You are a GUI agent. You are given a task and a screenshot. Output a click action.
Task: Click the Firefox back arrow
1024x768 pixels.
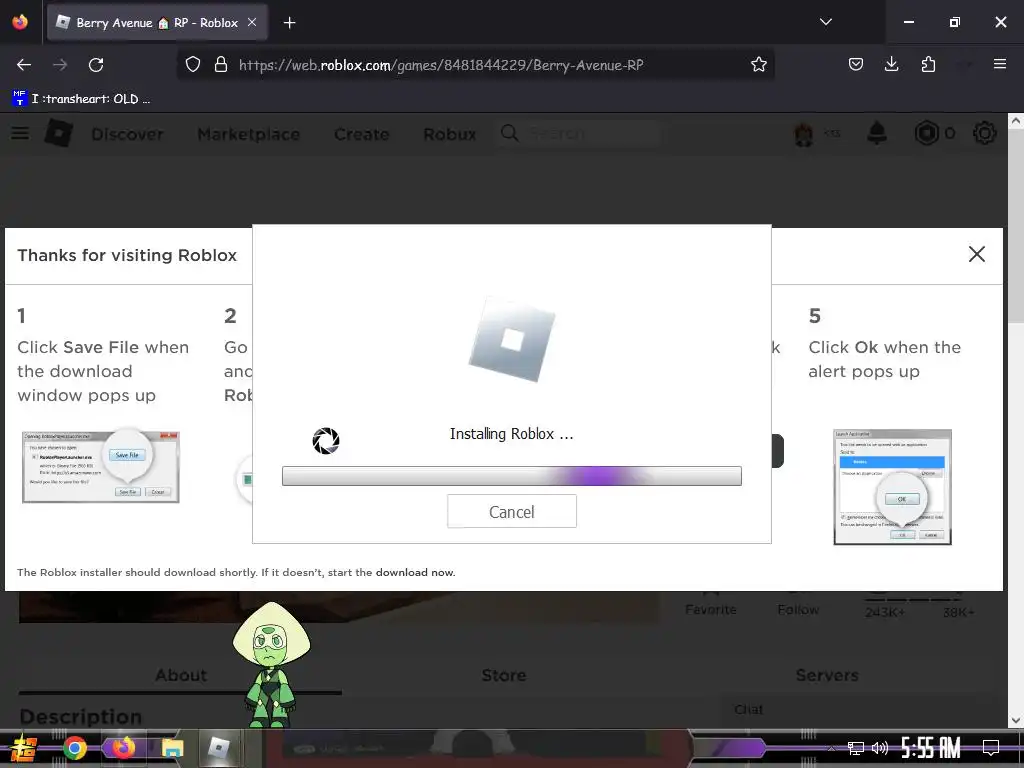coord(24,64)
